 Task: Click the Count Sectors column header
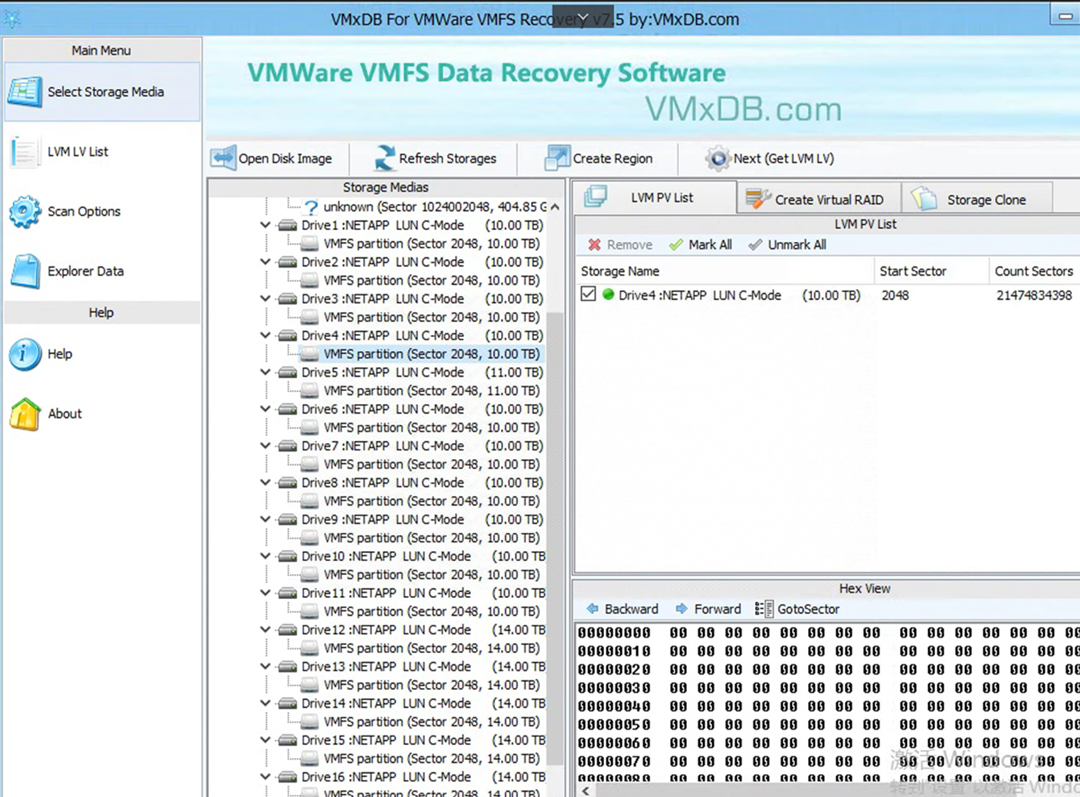click(x=1035, y=271)
